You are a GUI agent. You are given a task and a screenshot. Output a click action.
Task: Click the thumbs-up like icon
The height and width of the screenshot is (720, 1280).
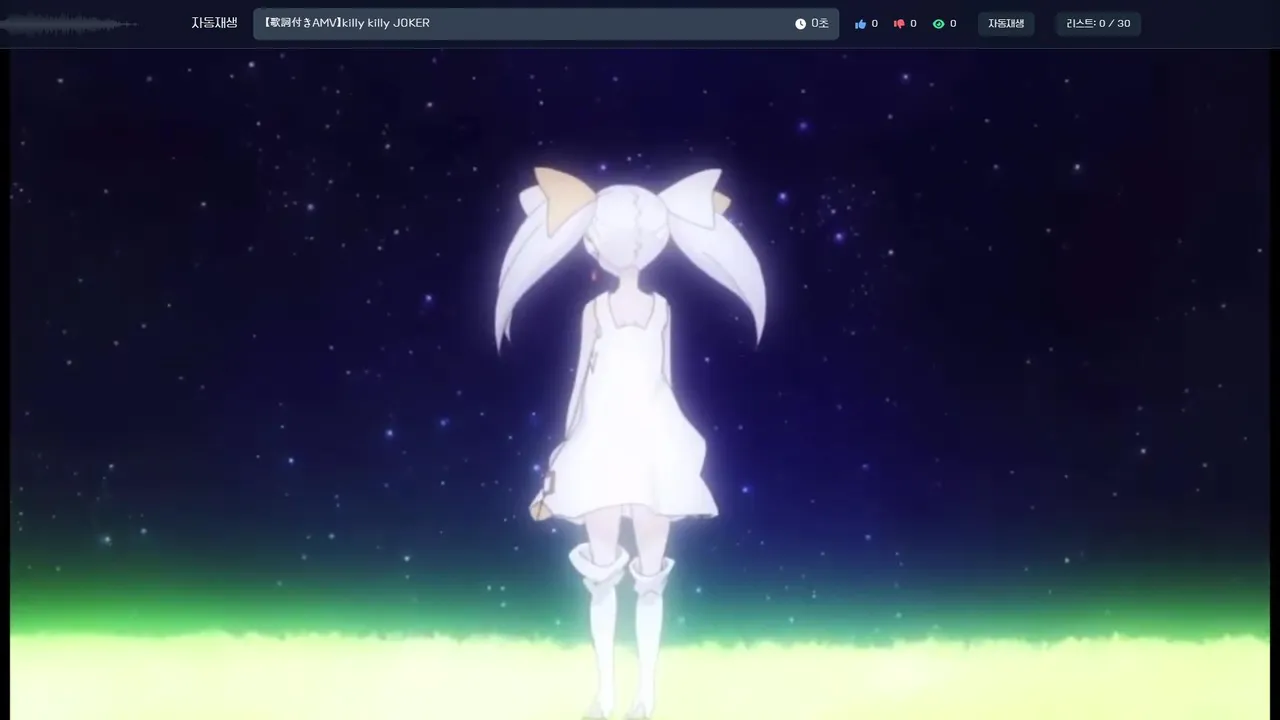coord(860,24)
